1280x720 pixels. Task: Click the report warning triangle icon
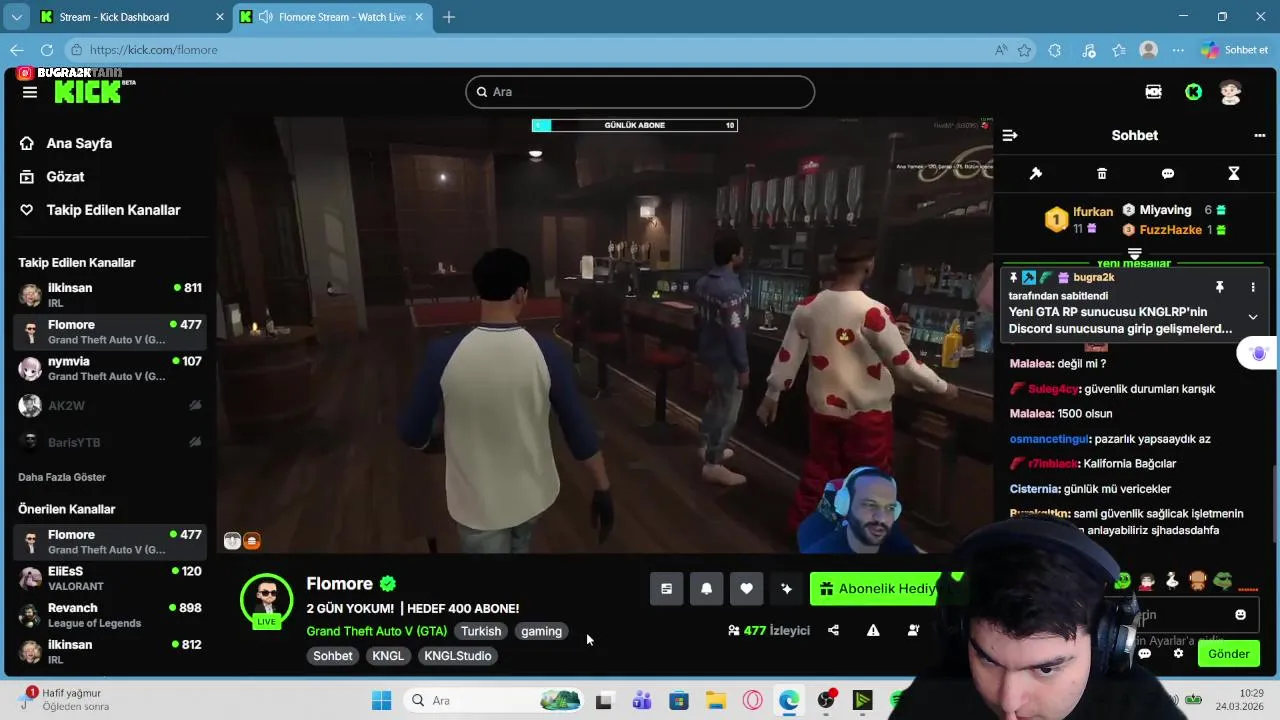click(874, 631)
